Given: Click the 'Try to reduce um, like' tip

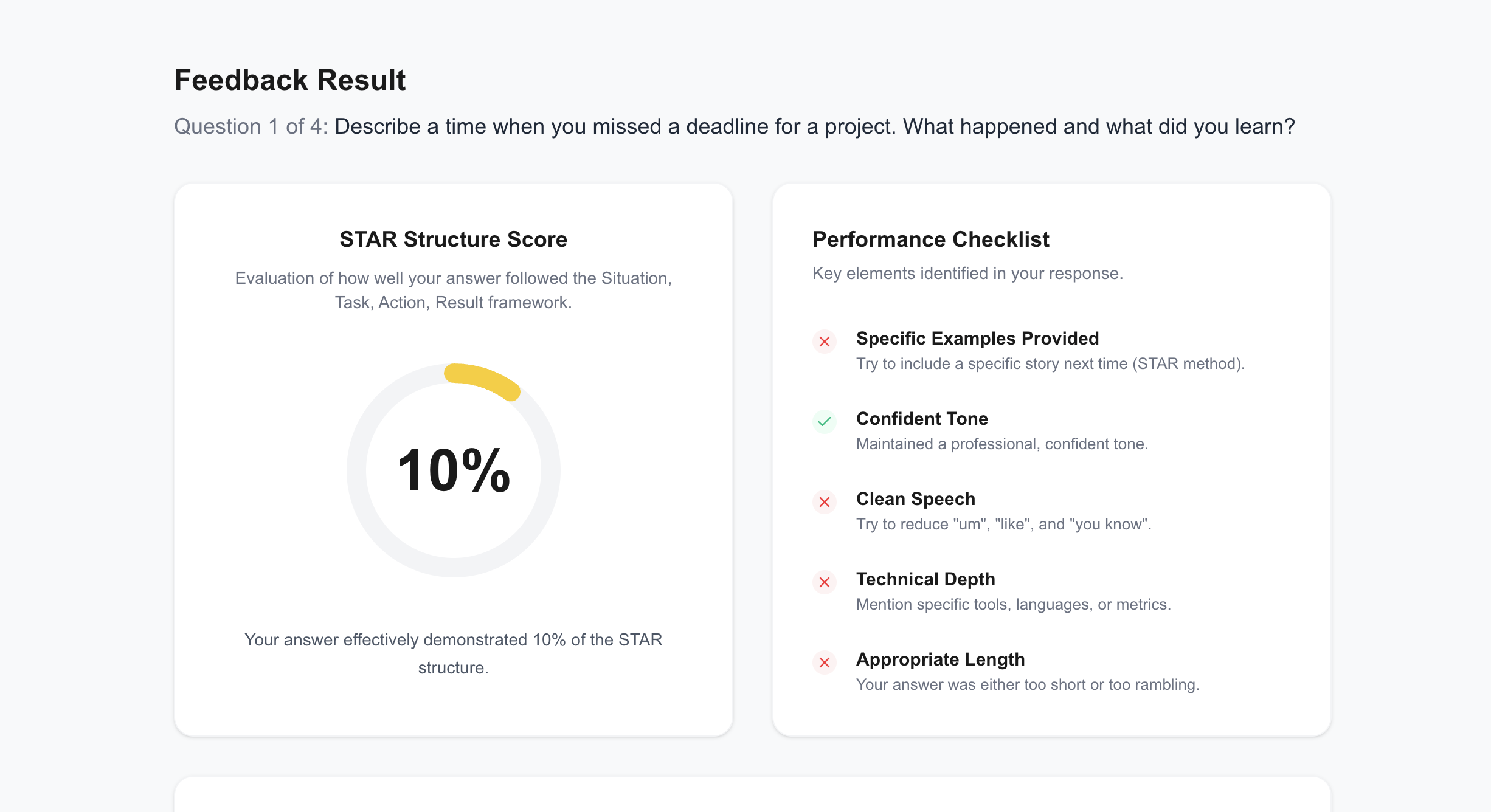Looking at the screenshot, I should tap(1004, 524).
